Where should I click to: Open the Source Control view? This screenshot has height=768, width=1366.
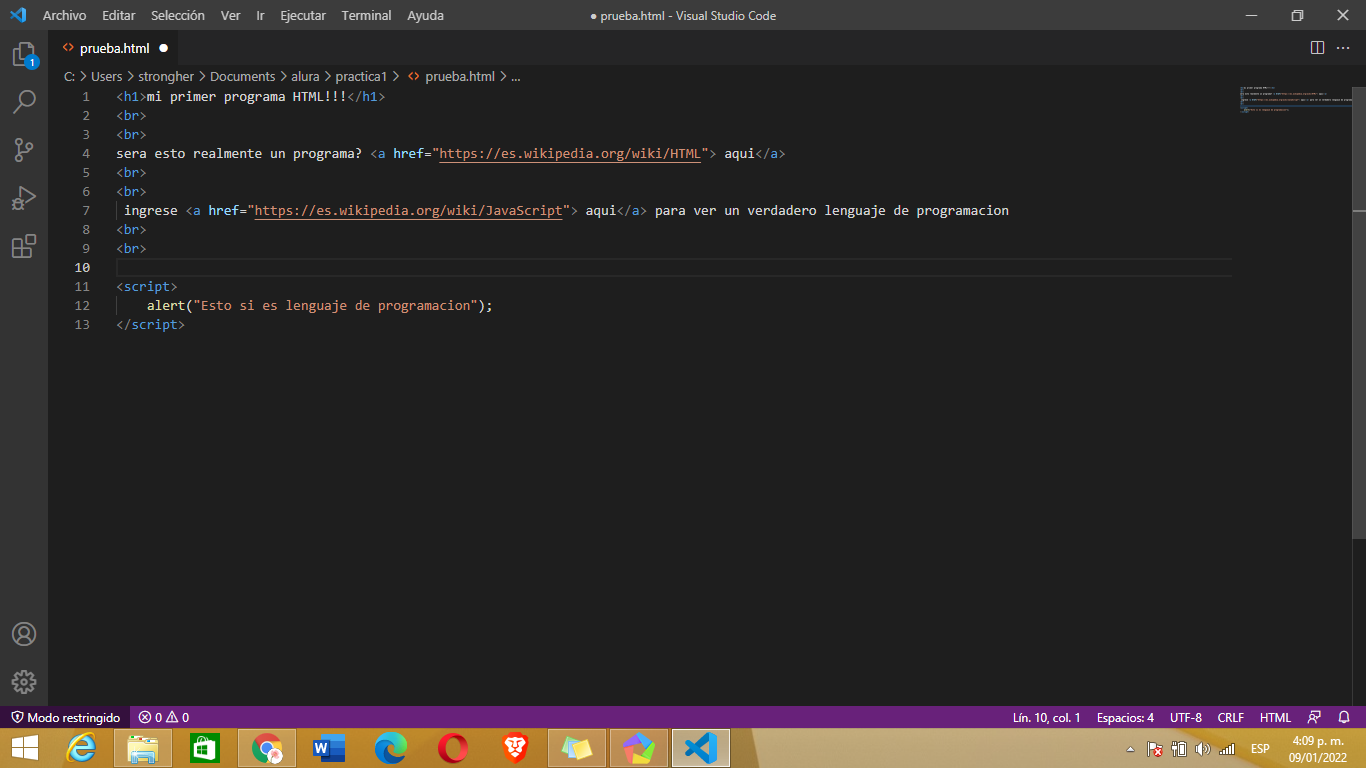[24, 150]
